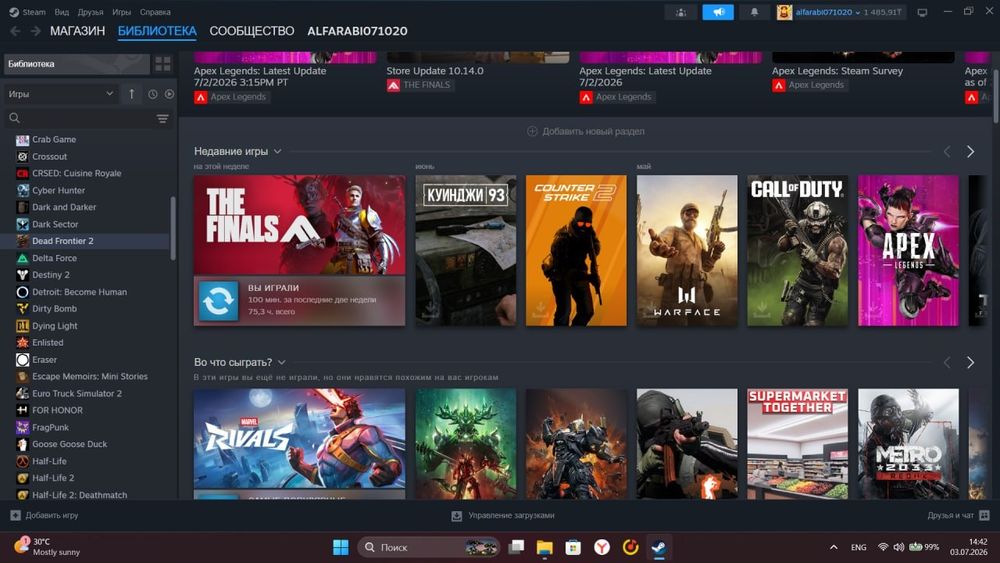Click the Apex Legends icon under Steam Survey
Image resolution: width=1000 pixels, height=563 pixels.
coord(779,85)
